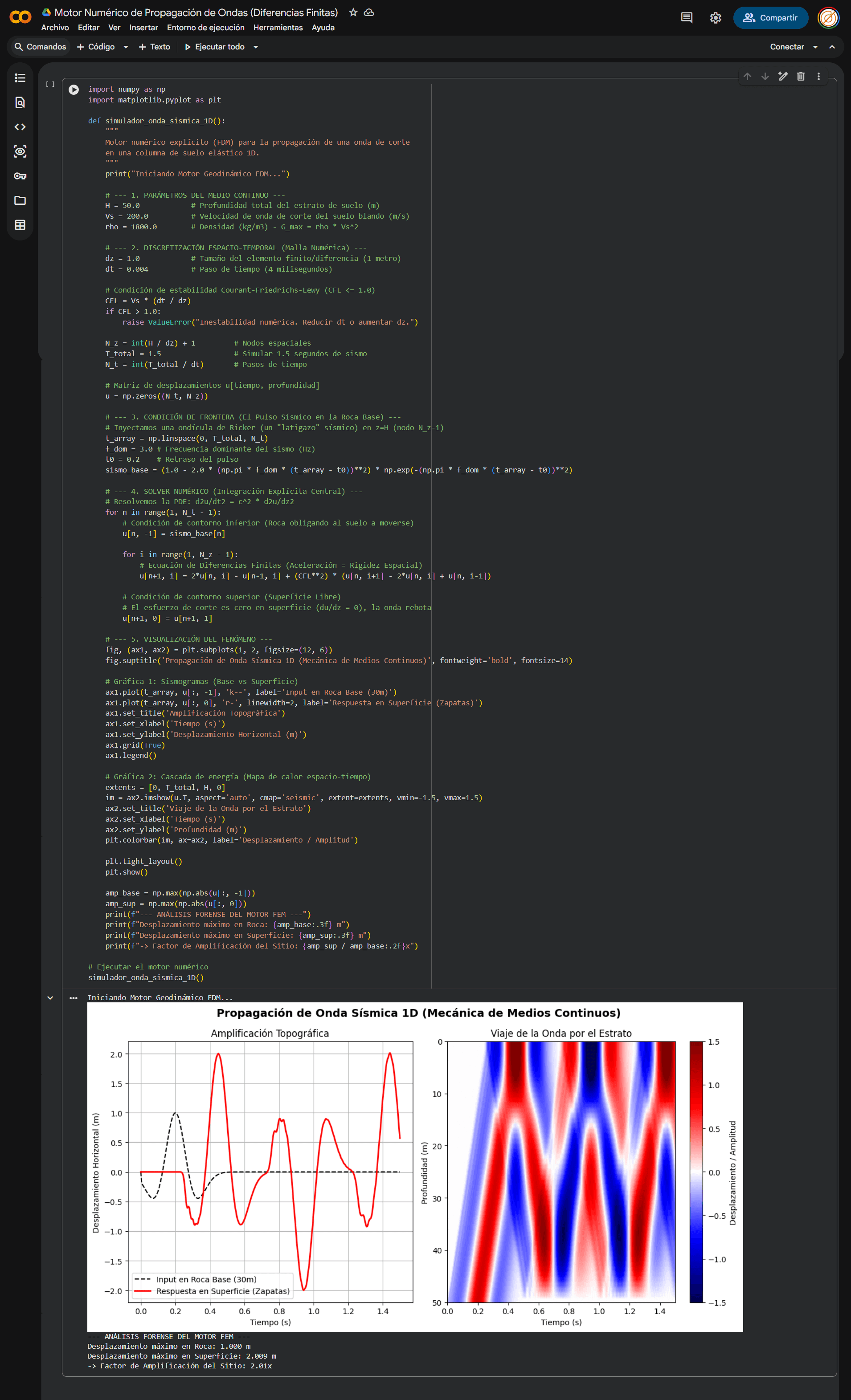The height and width of the screenshot is (1400, 851).
Task: Click the color bar of heatmap
Action: click(696, 1172)
